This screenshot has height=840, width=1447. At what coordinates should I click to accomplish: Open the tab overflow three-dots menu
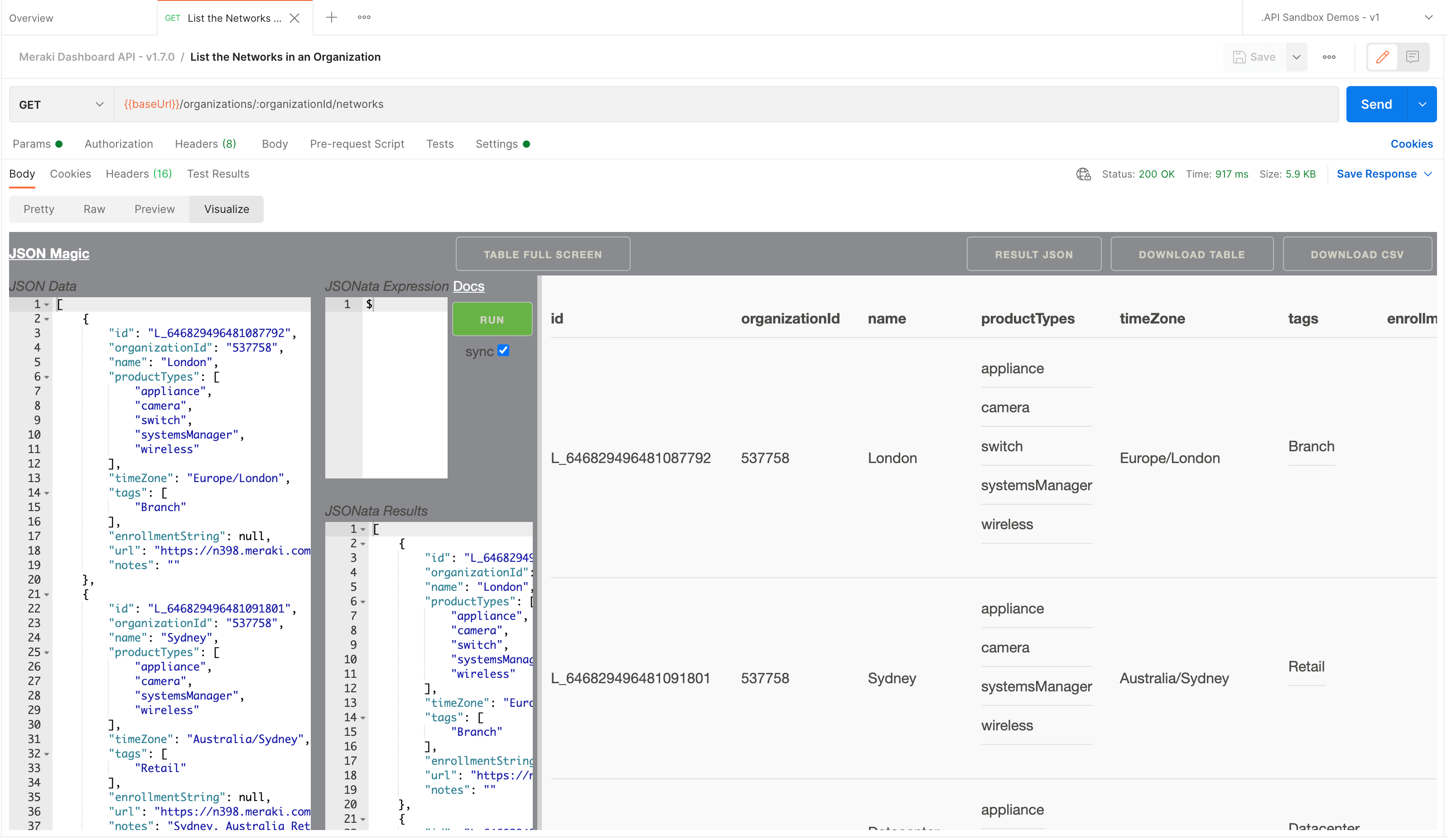364,17
